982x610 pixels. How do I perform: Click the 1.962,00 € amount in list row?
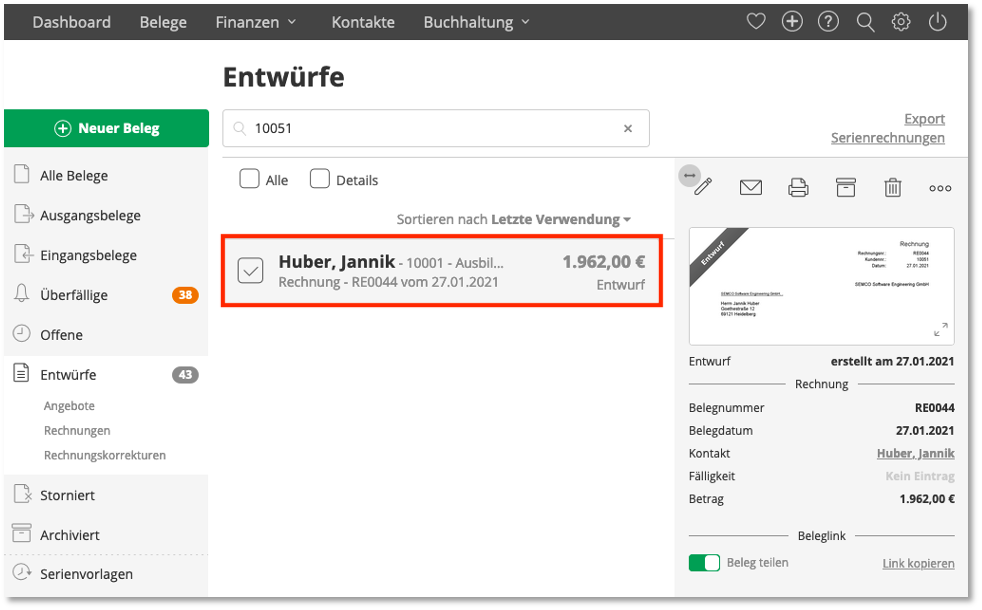(604, 262)
